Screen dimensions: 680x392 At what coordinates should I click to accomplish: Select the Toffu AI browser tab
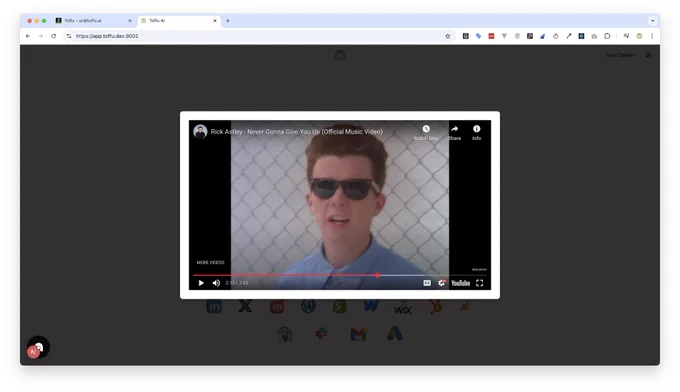click(x=179, y=20)
